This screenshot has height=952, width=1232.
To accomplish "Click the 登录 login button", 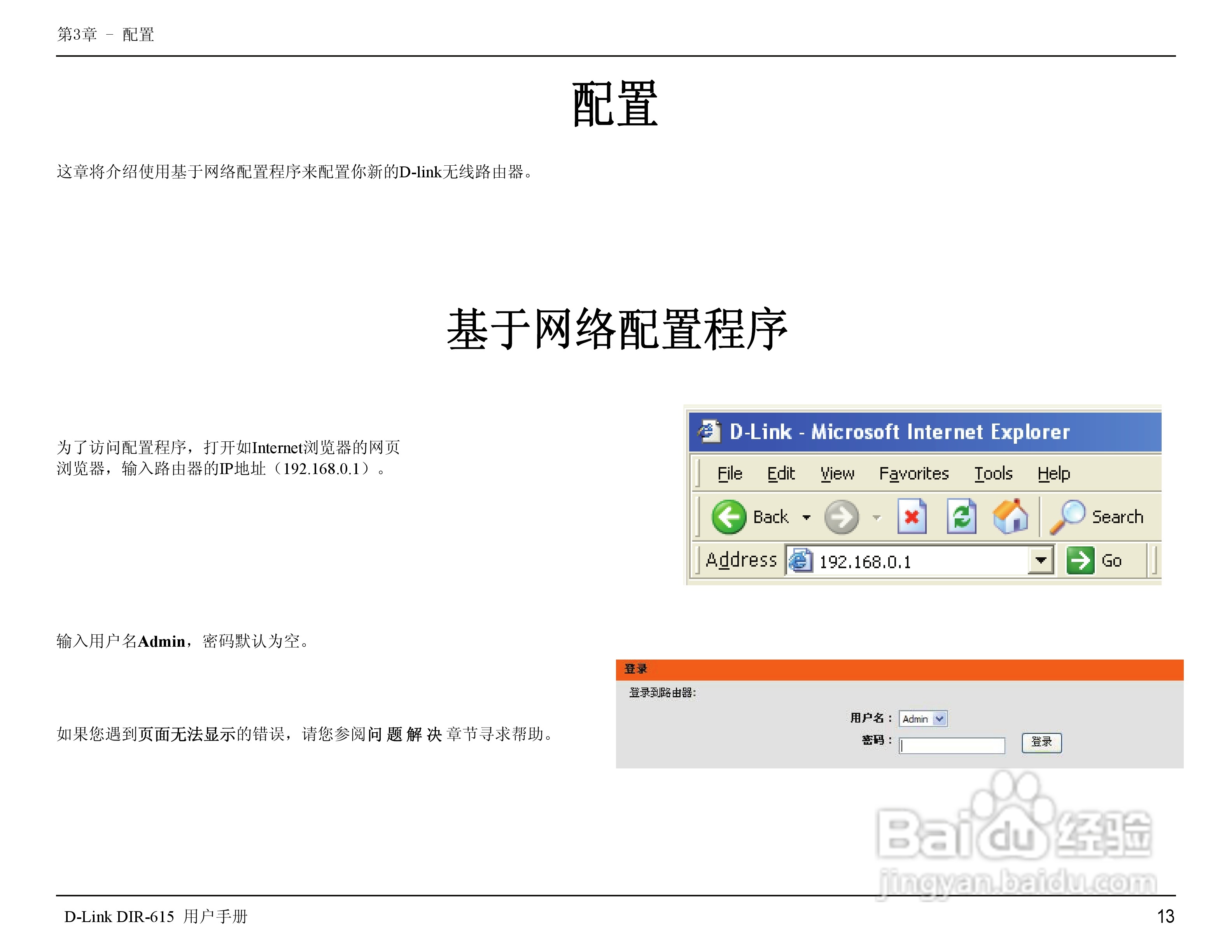I will click(1041, 742).
